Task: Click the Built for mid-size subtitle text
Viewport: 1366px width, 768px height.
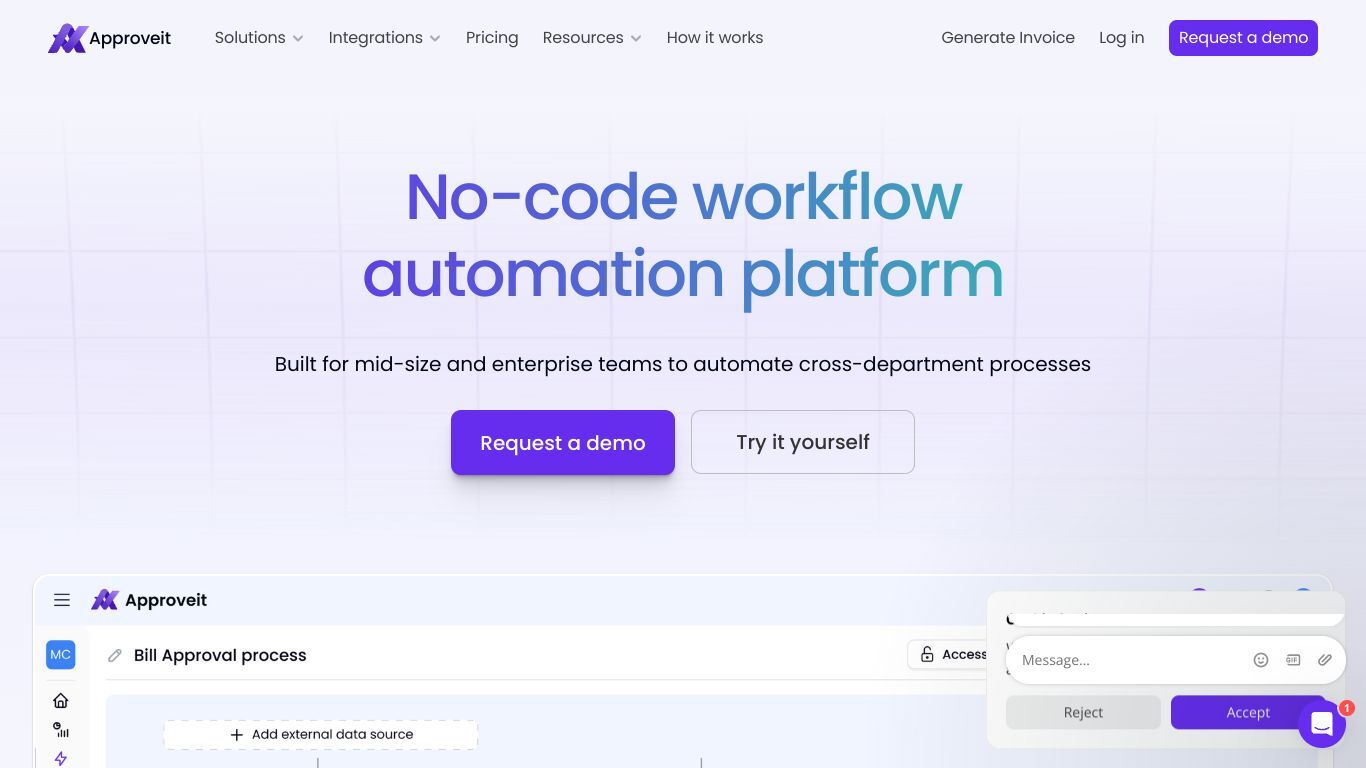Action: click(683, 364)
